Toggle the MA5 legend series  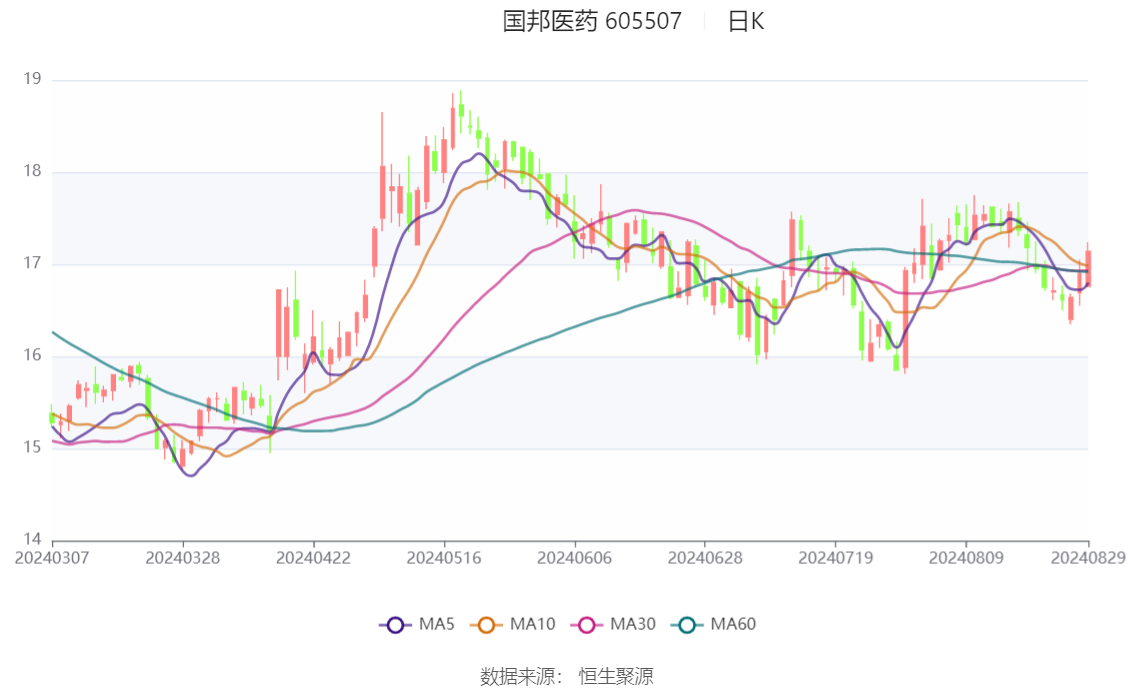coord(417,625)
